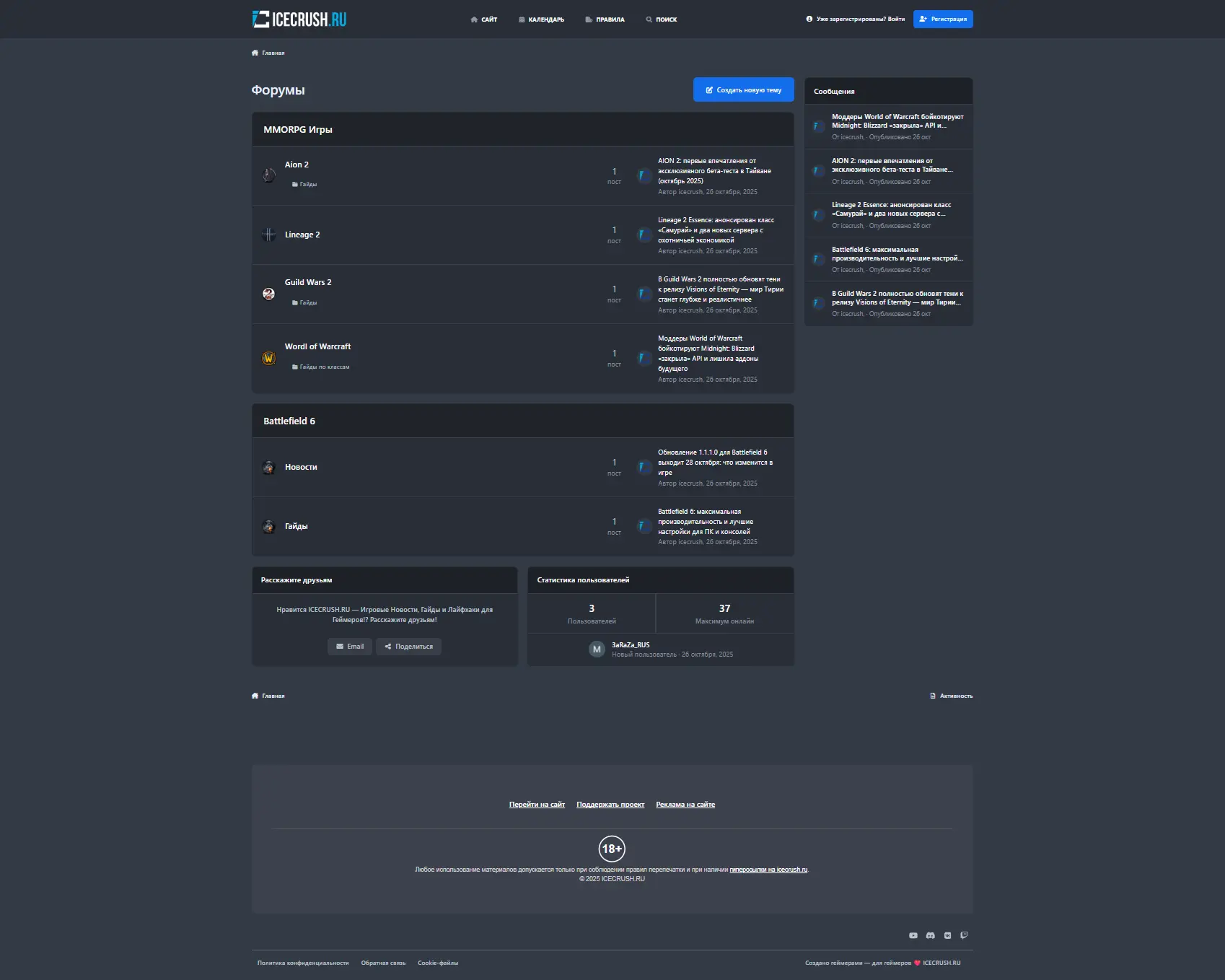Click the Guild Wars 2 forum icon

(x=269, y=294)
